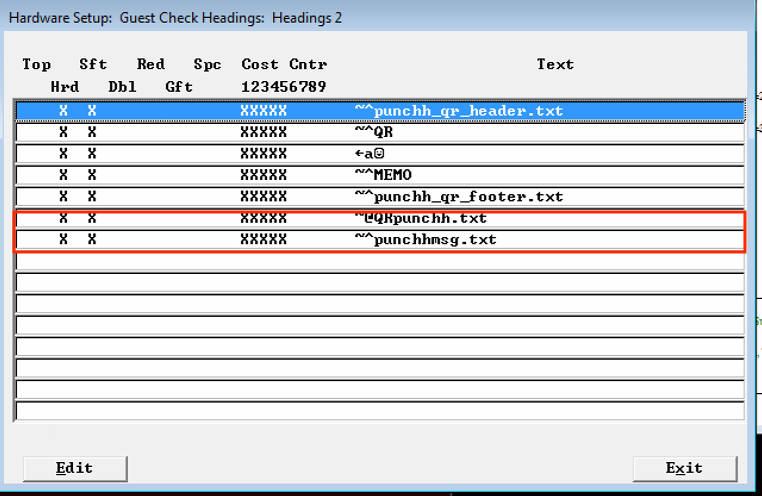This screenshot has height=496, width=762.
Task: Click the first empty row below punchhmsg.txt
Action: 380,261
